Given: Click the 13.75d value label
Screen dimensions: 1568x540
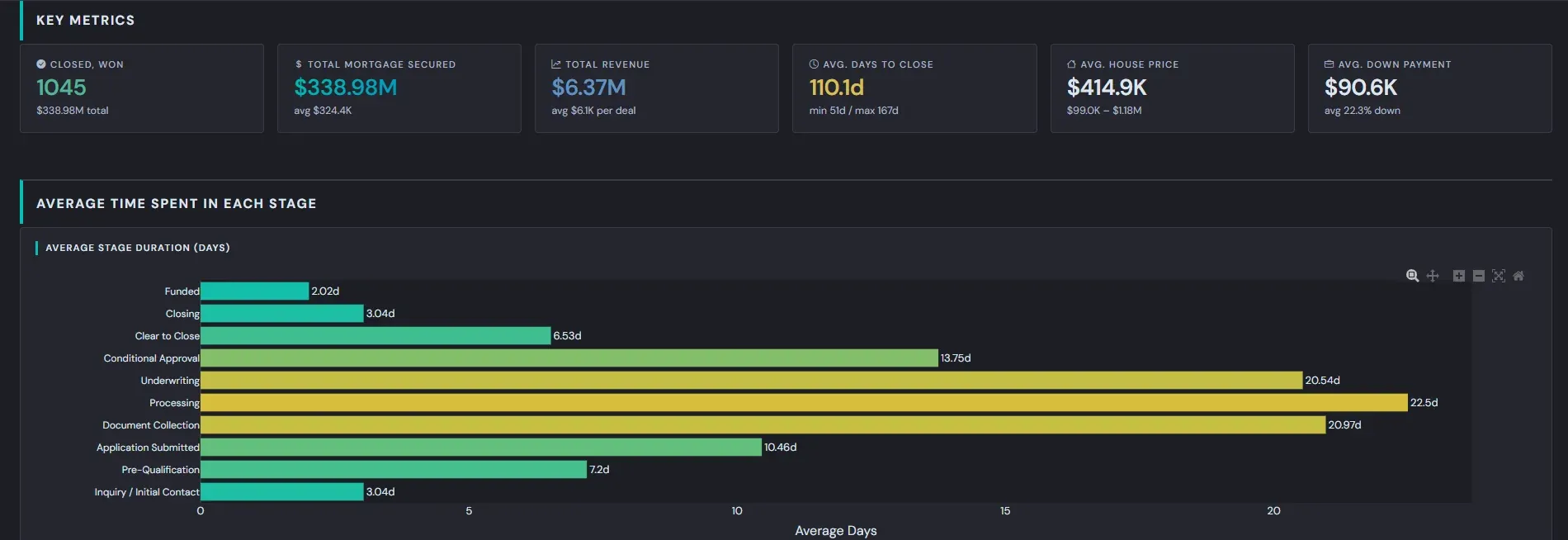Looking at the screenshot, I should (x=956, y=358).
